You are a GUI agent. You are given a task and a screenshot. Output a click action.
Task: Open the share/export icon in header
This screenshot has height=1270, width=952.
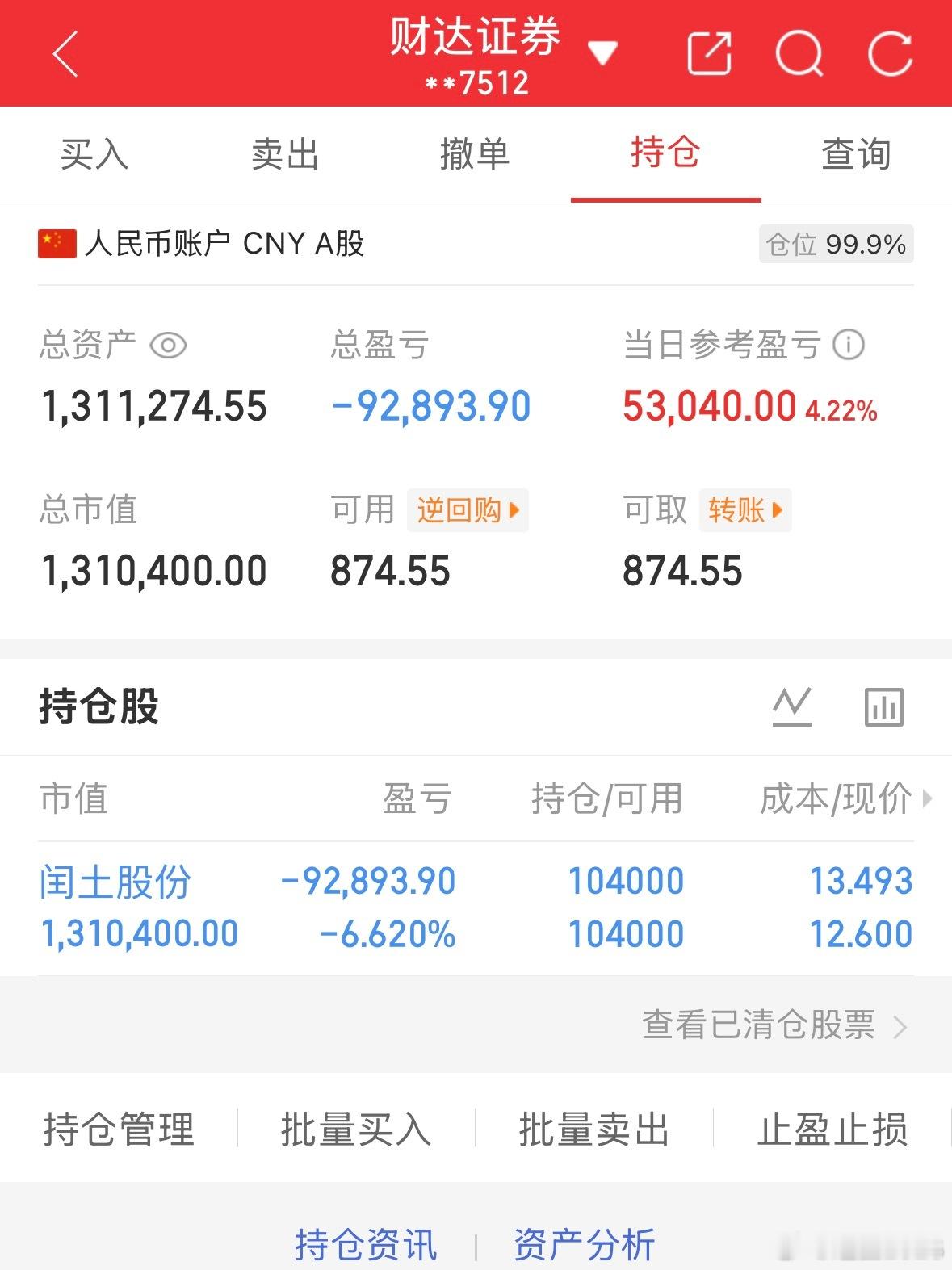coord(709,54)
